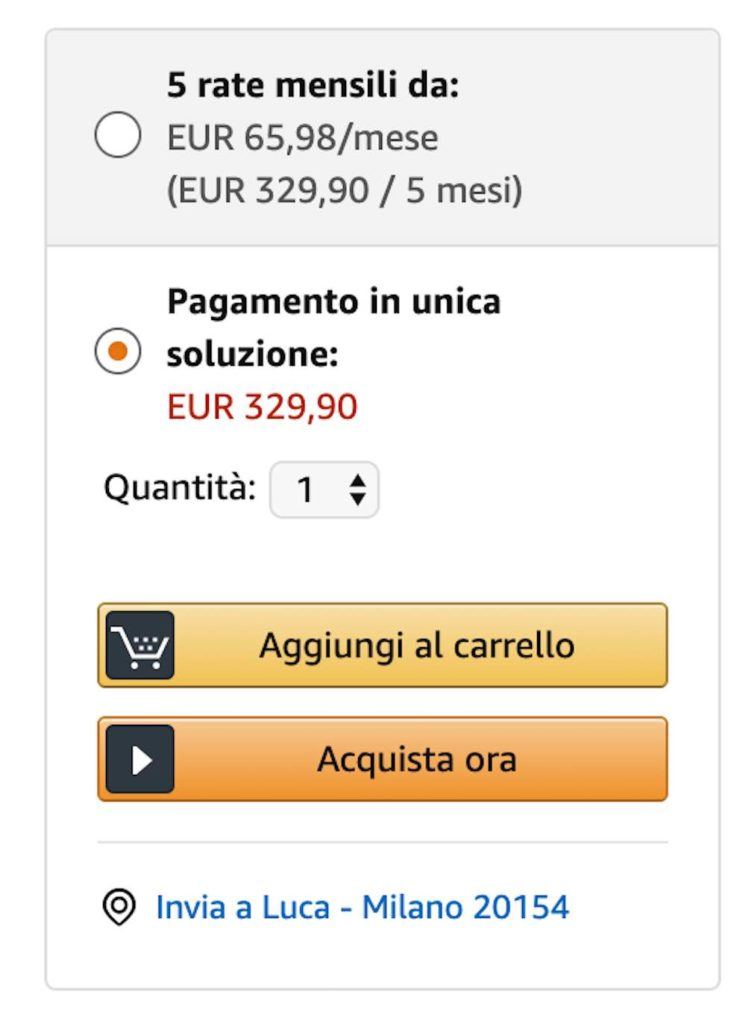Image resolution: width=746 pixels, height=1024 pixels.
Task: Click the play arrow icon on Acquista ora
Action: [139, 759]
